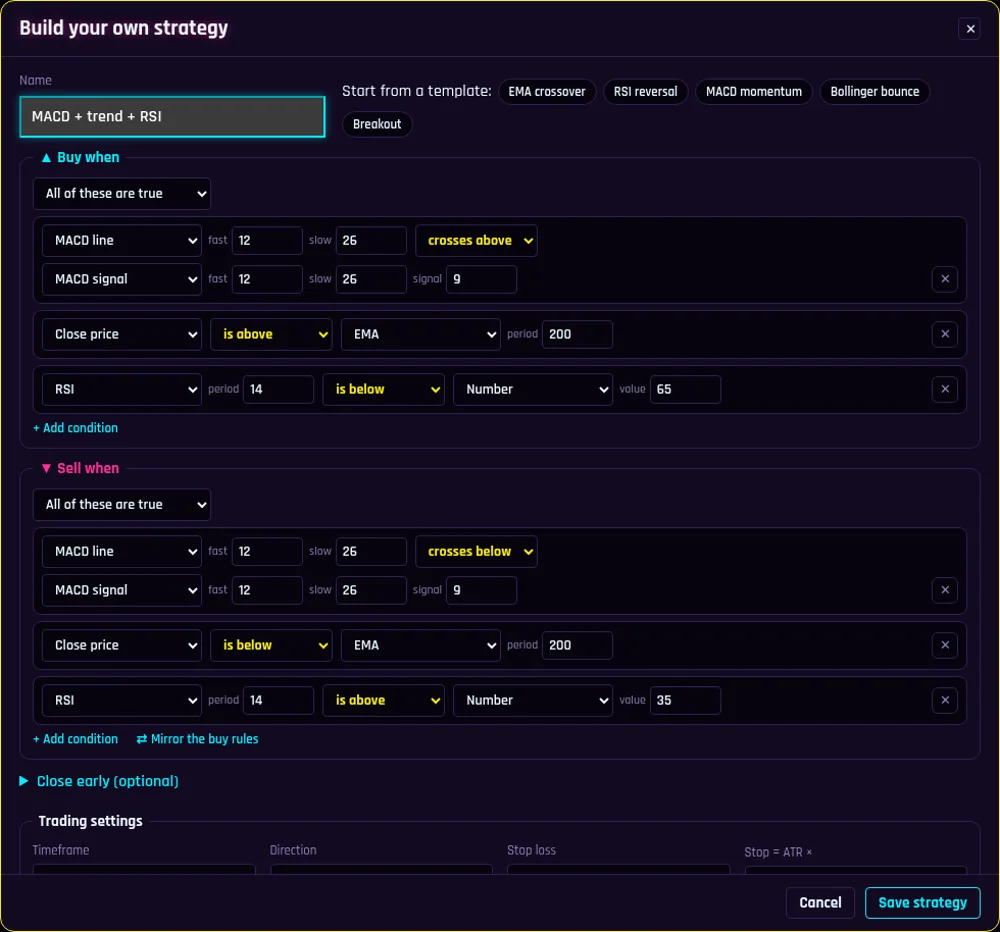
Task: Edit Sell RSI value 35 field
Action: coord(685,700)
